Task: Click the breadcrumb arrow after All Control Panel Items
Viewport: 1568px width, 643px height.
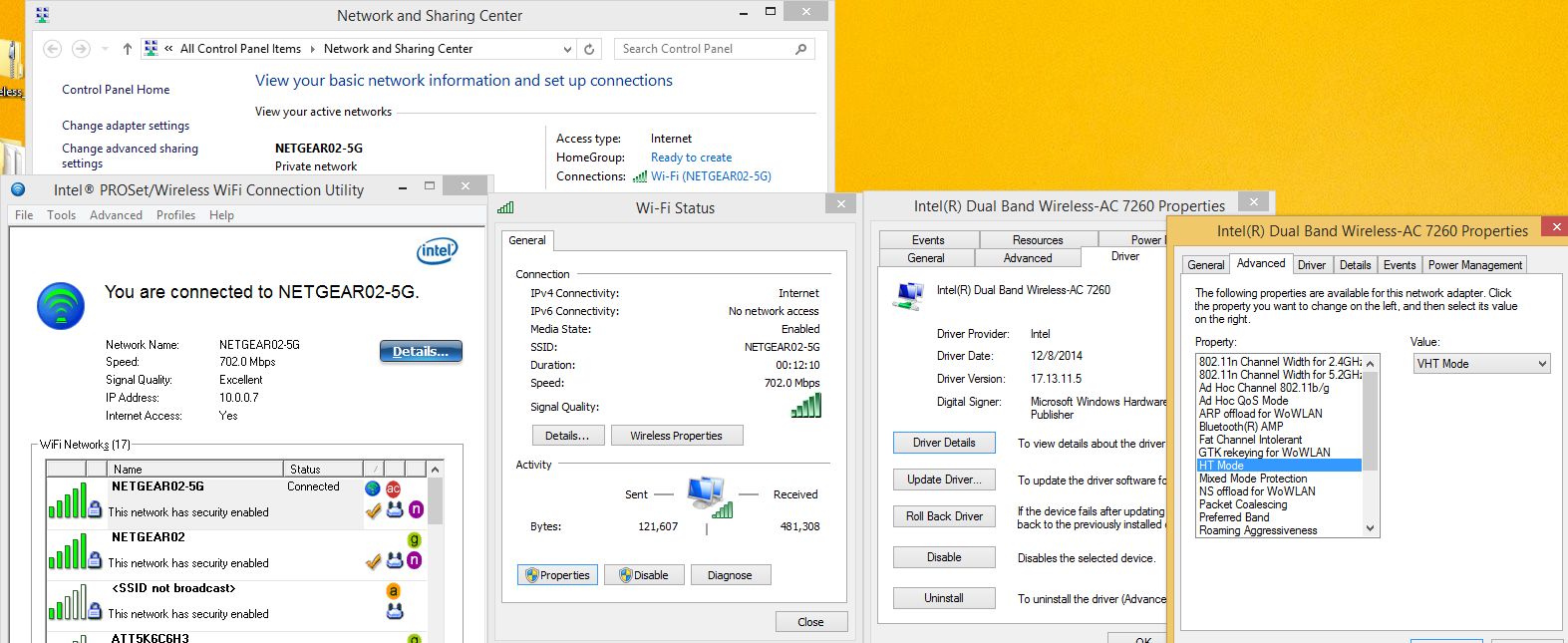Action: pos(313,49)
